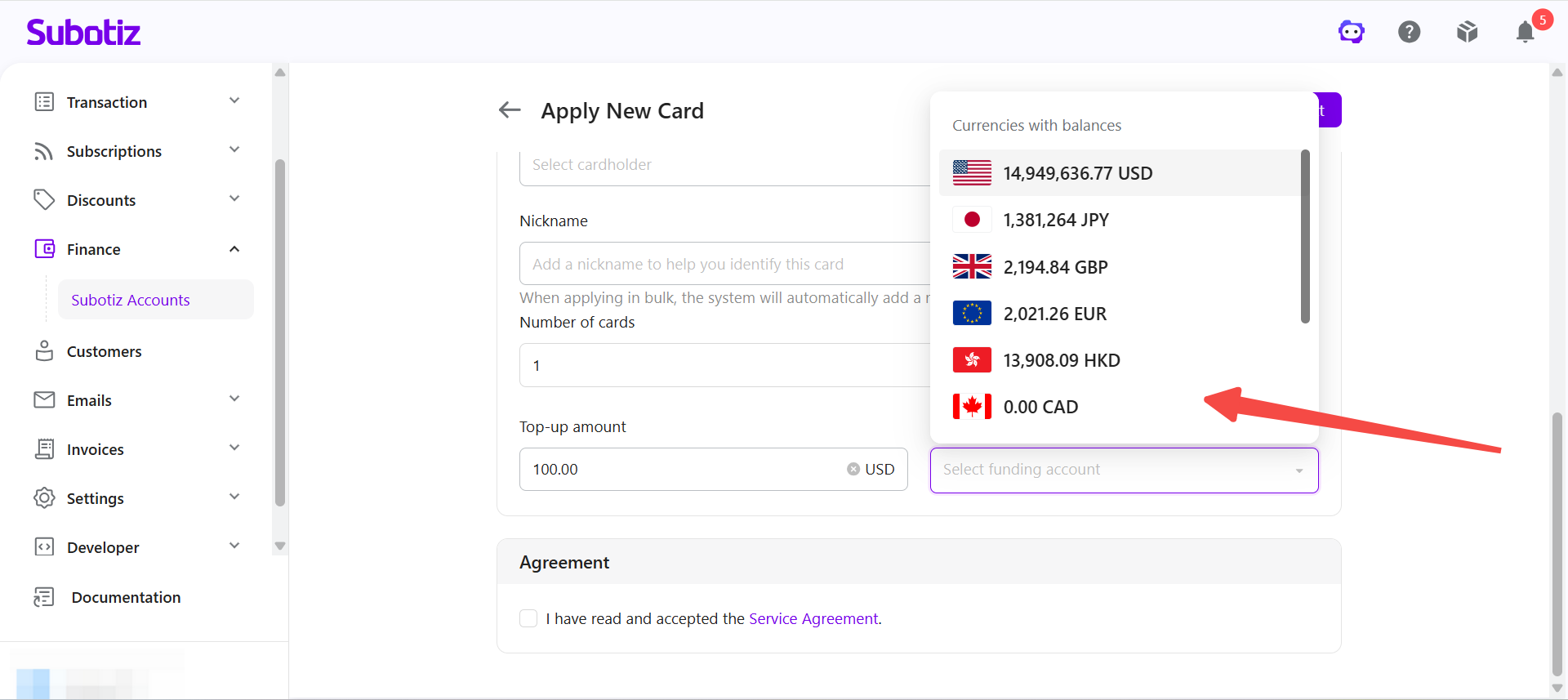Image resolution: width=1568 pixels, height=700 pixels.
Task: Expand the Transaction menu chevron
Action: tap(234, 100)
